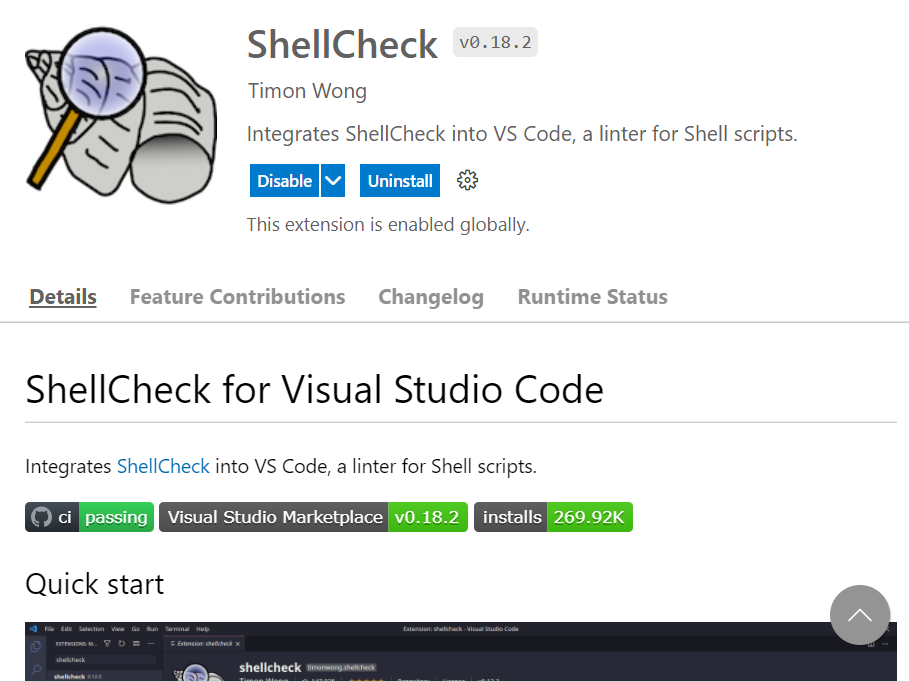Viewport: 909px width, 682px height.
Task: Open the Changelog tab
Action: (430, 296)
